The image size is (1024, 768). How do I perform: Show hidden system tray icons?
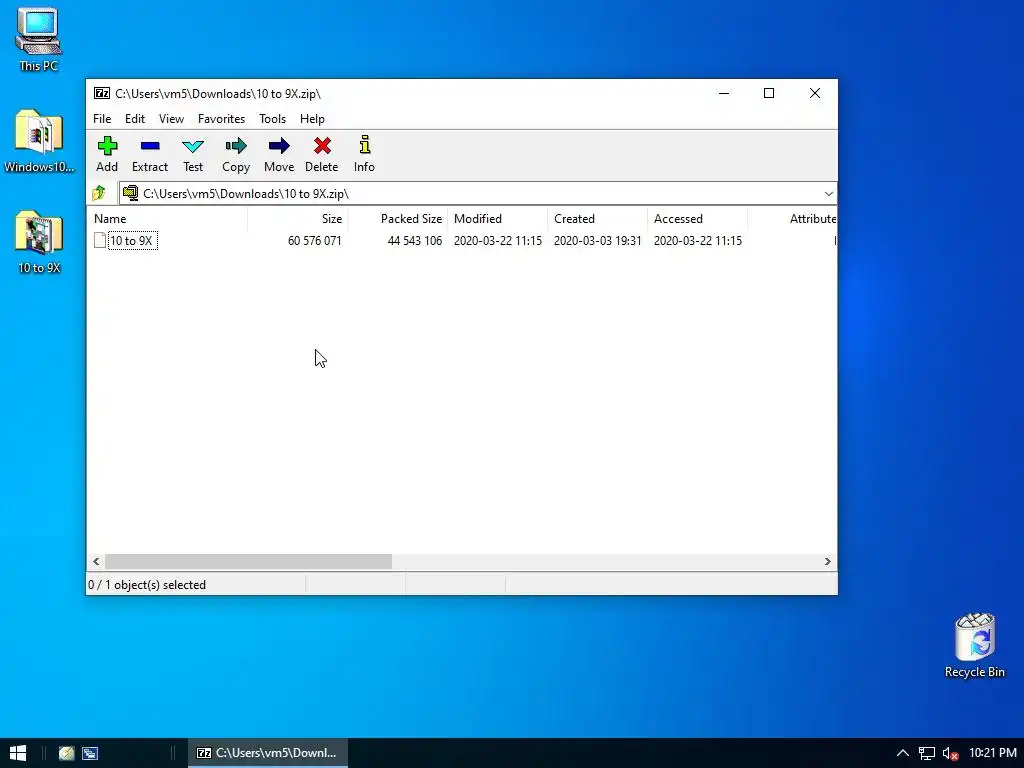coord(903,753)
